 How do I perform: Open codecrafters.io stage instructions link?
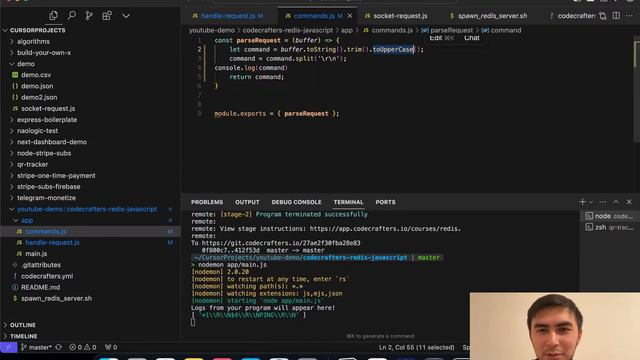click(385, 229)
